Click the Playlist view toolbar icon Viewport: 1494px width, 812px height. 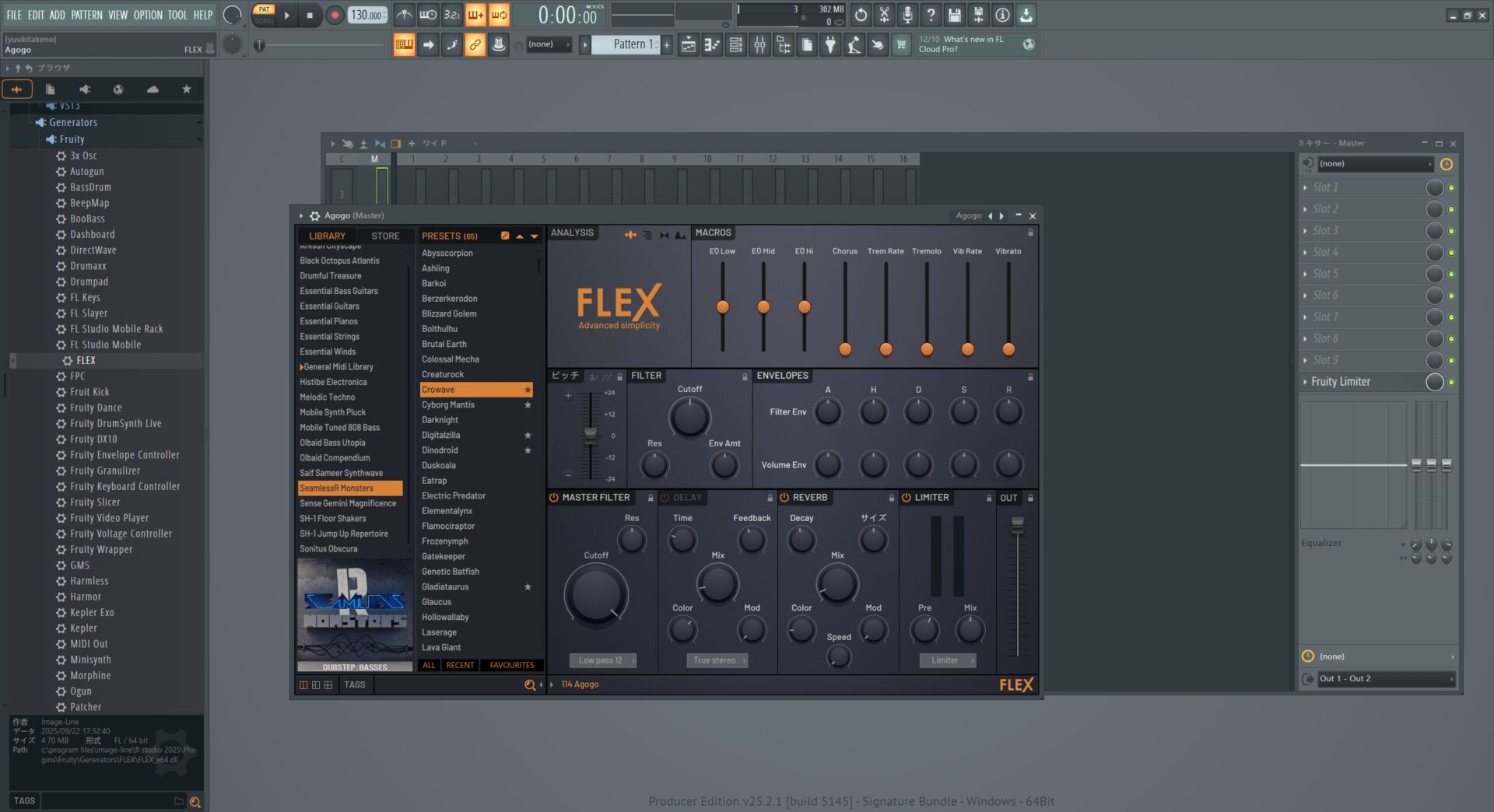689,45
